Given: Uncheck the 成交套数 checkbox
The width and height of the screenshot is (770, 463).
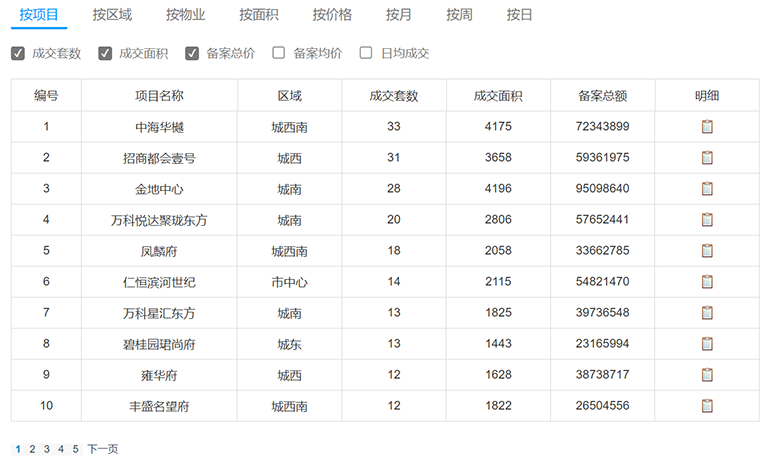Looking at the screenshot, I should (x=18, y=53).
